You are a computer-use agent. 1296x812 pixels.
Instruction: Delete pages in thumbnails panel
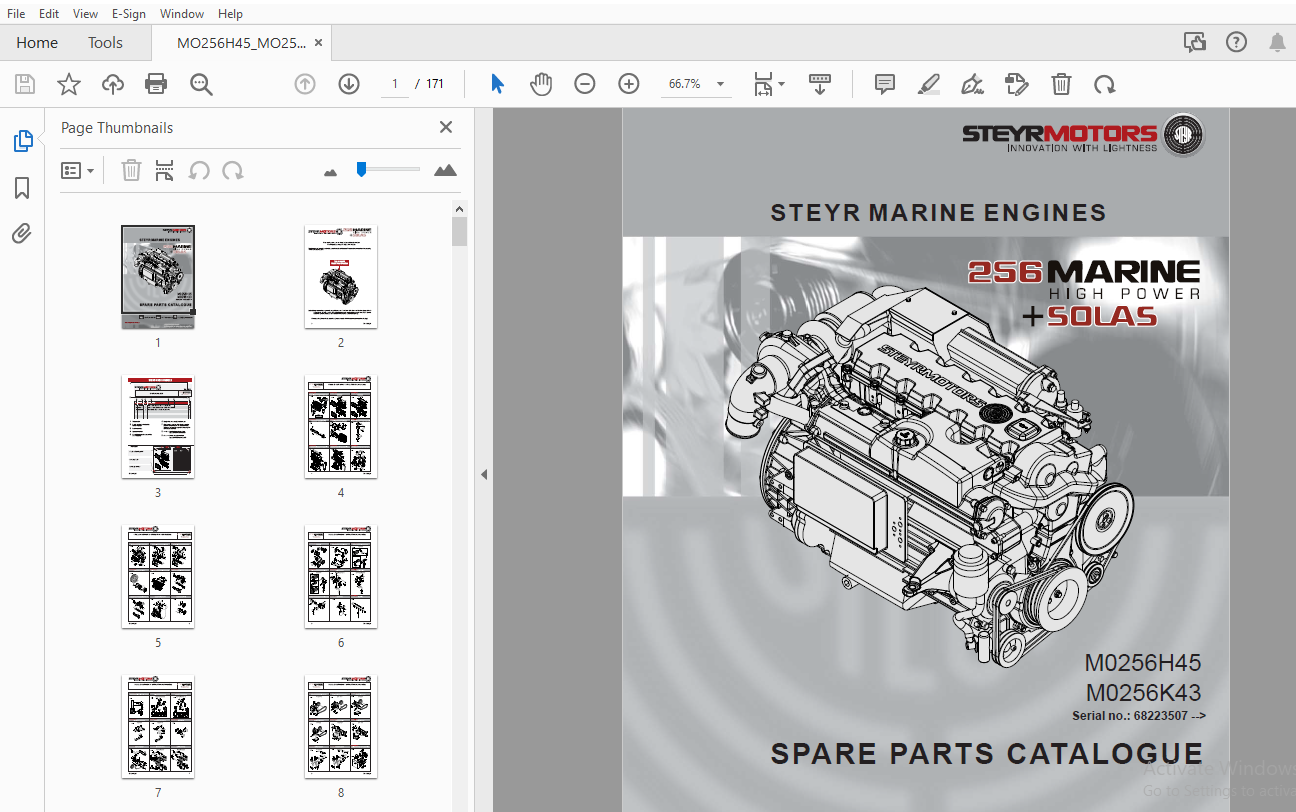coord(131,170)
